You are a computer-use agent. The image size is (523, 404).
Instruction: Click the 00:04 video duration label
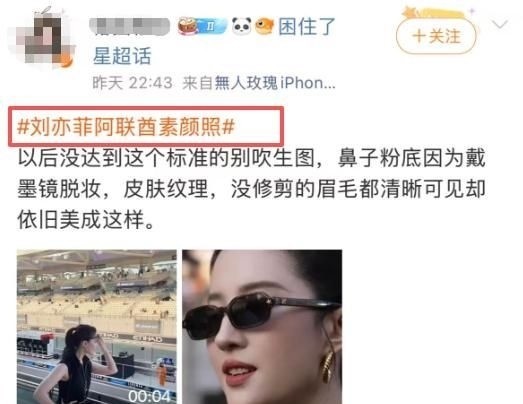(x=149, y=396)
